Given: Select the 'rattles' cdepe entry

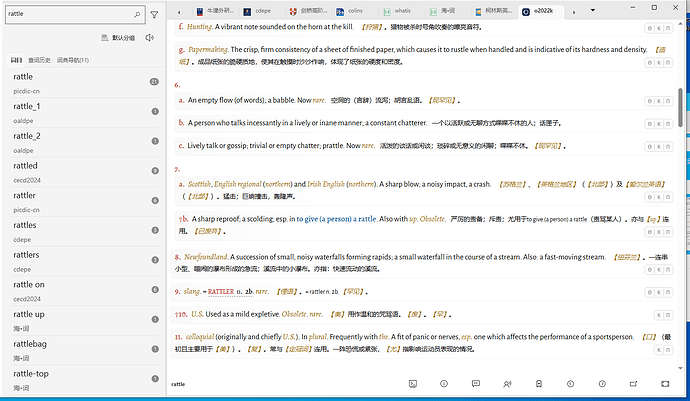Looking at the screenshot, I should (84, 232).
